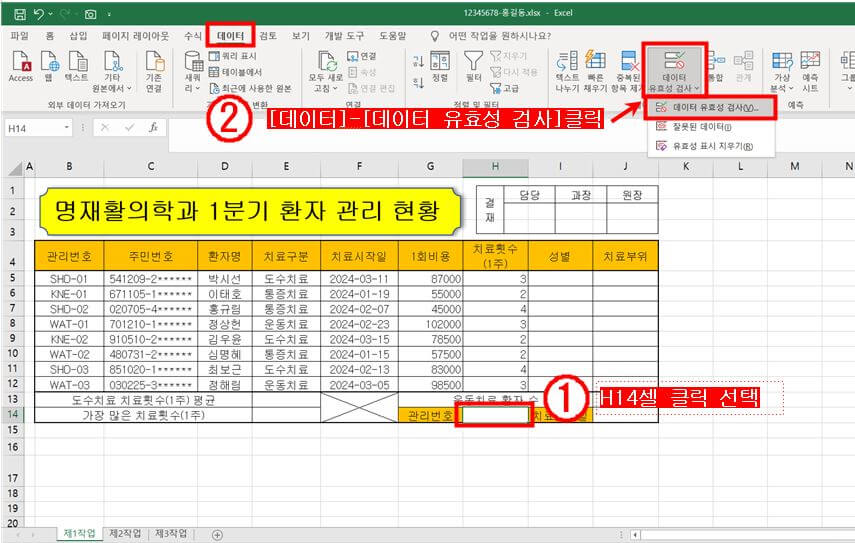Viewport: 855px width, 543px height.
Task: Click cell containing SHD-01
Action: point(69,279)
